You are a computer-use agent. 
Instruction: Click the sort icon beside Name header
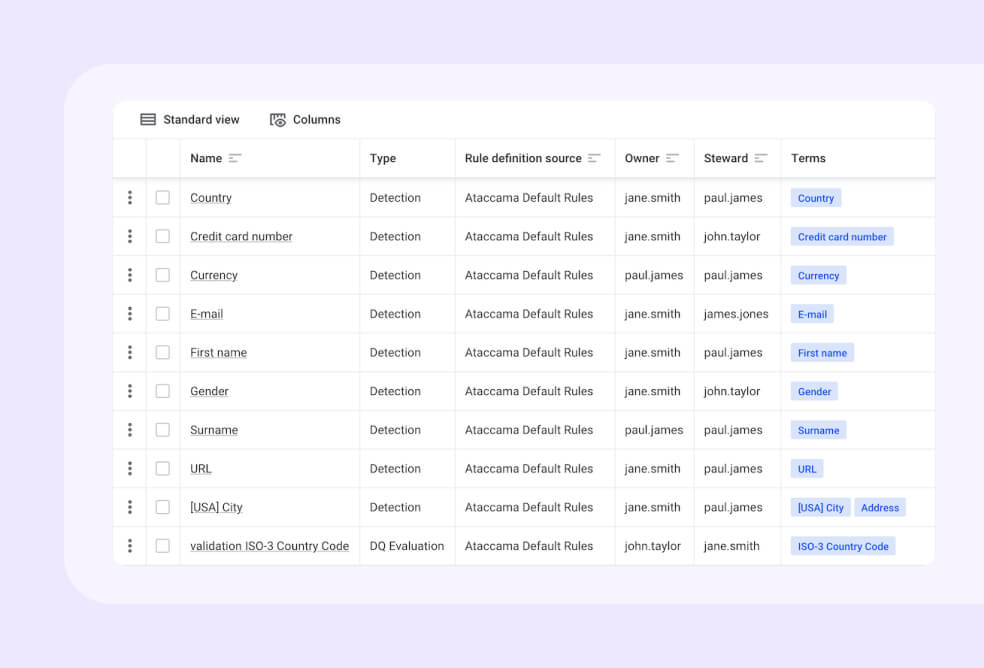(x=235, y=158)
